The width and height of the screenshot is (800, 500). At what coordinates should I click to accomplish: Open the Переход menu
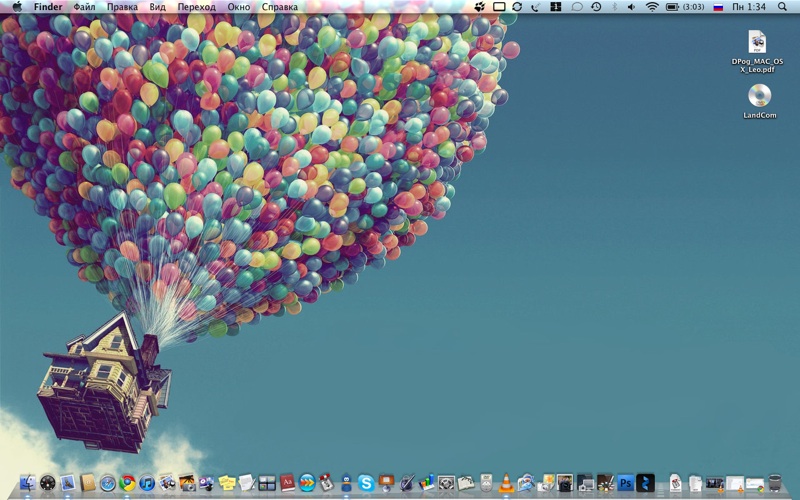click(x=196, y=7)
